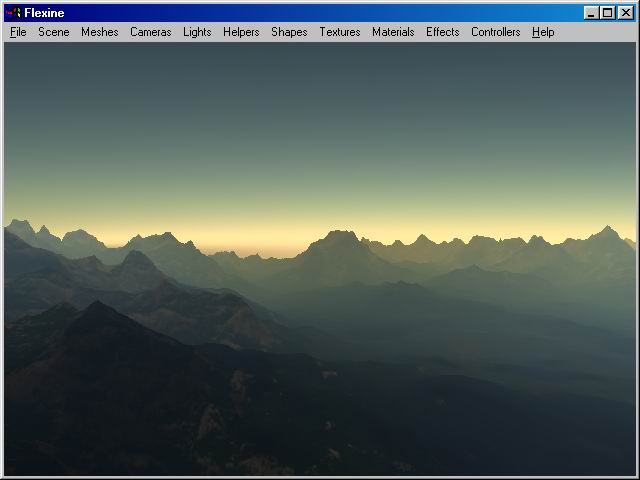Open the Lights menu
This screenshot has width=640, height=480.
(x=197, y=32)
